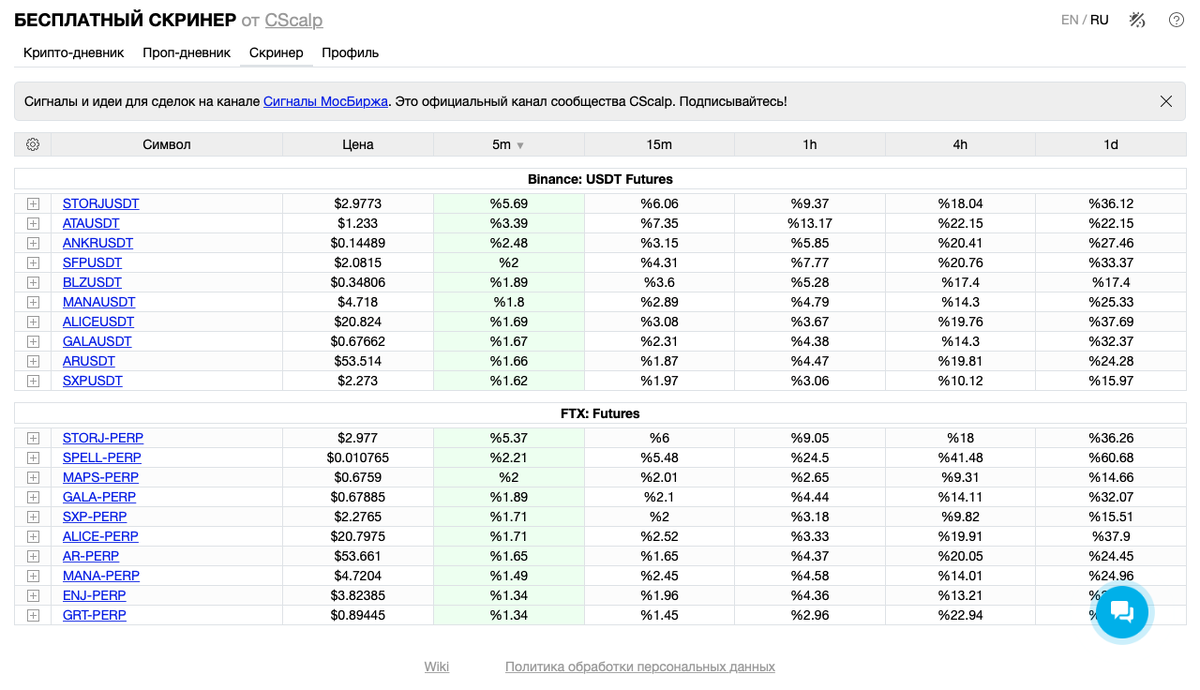Expand the GRT-PERP row
This screenshot has height=690, width=1200.
33,615
